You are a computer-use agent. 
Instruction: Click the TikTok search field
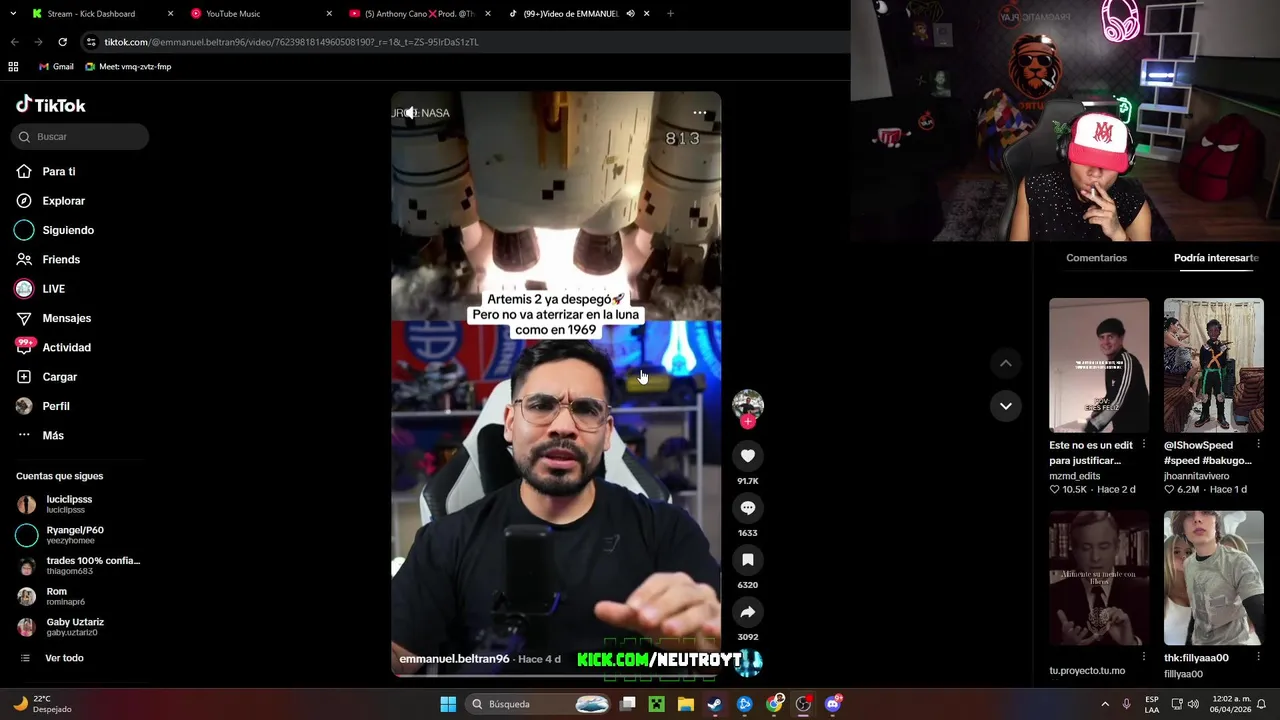click(80, 137)
